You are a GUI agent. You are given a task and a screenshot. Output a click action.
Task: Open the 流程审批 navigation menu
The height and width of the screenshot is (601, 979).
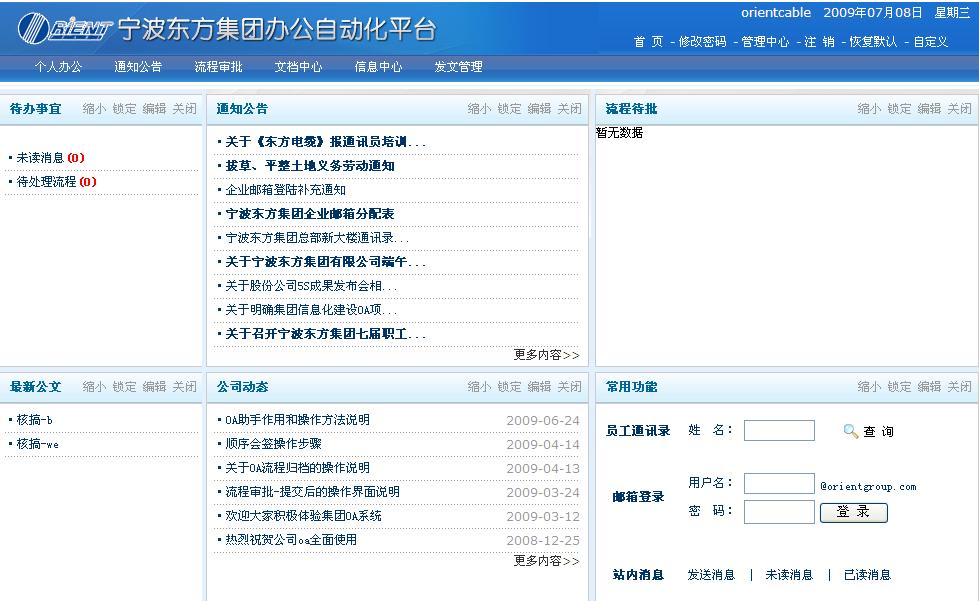point(218,67)
